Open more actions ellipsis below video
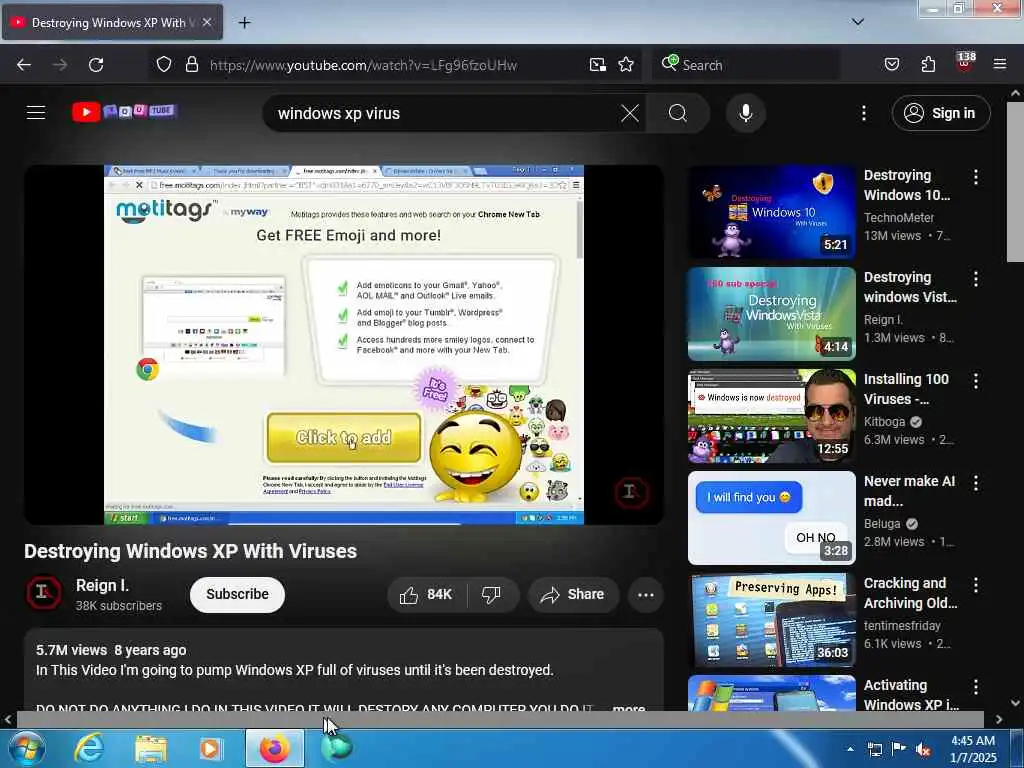The height and width of the screenshot is (768, 1024). pyautogui.click(x=645, y=594)
